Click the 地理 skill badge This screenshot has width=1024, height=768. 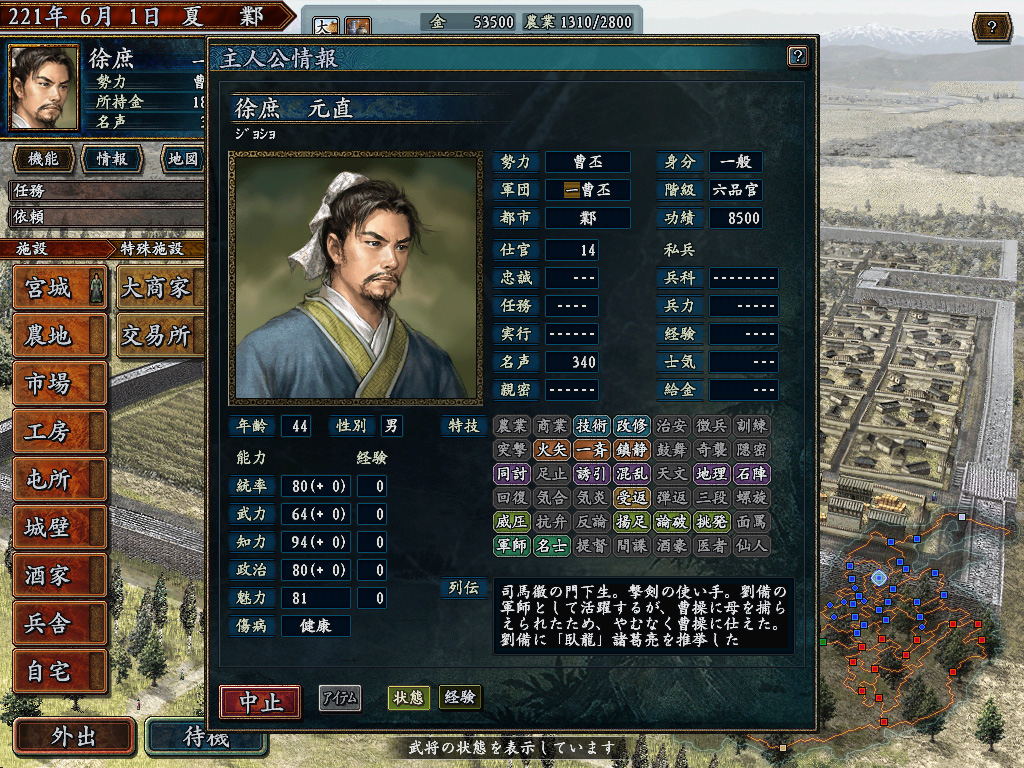[x=711, y=473]
